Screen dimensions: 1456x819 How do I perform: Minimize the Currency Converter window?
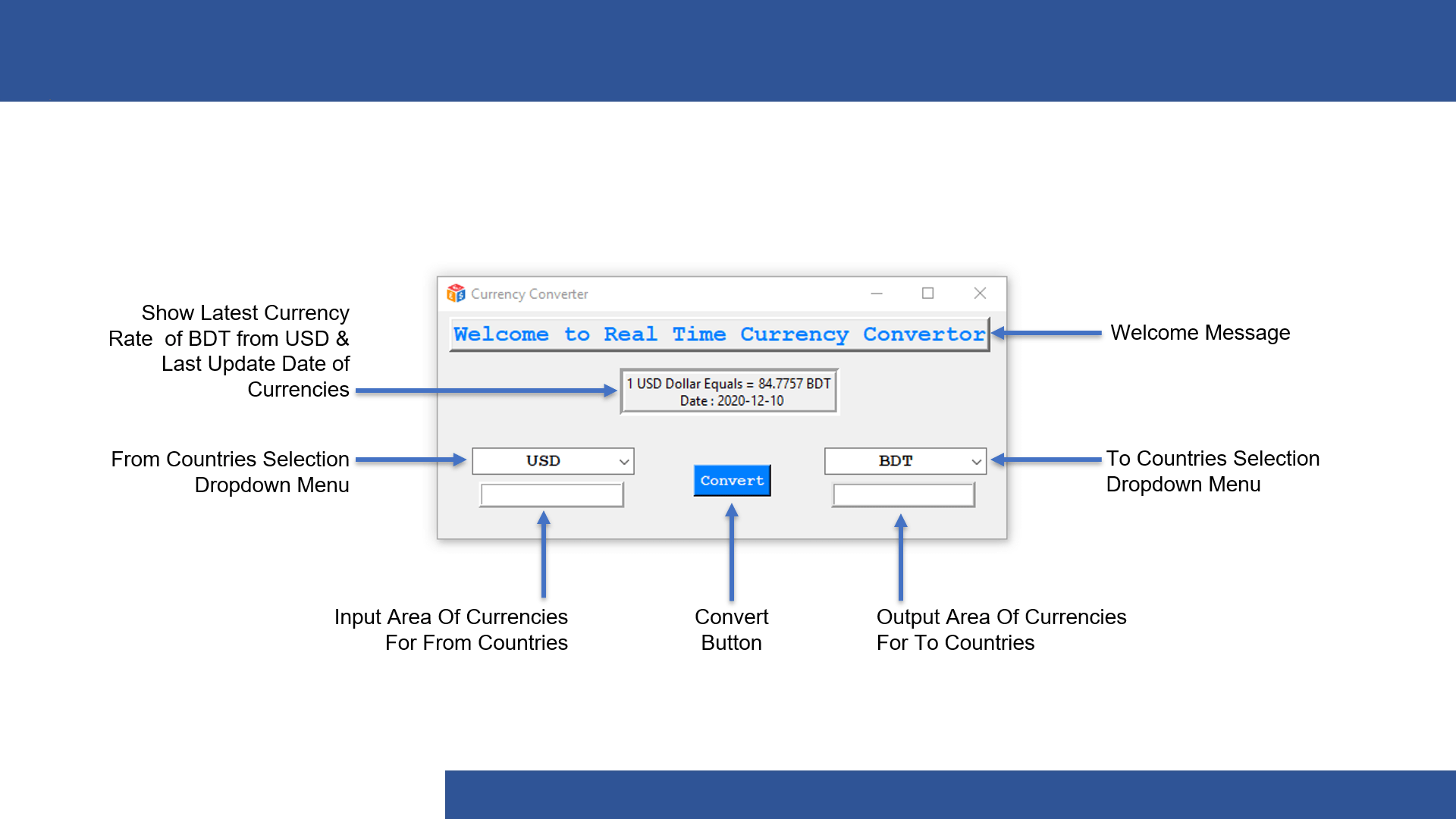pos(877,293)
